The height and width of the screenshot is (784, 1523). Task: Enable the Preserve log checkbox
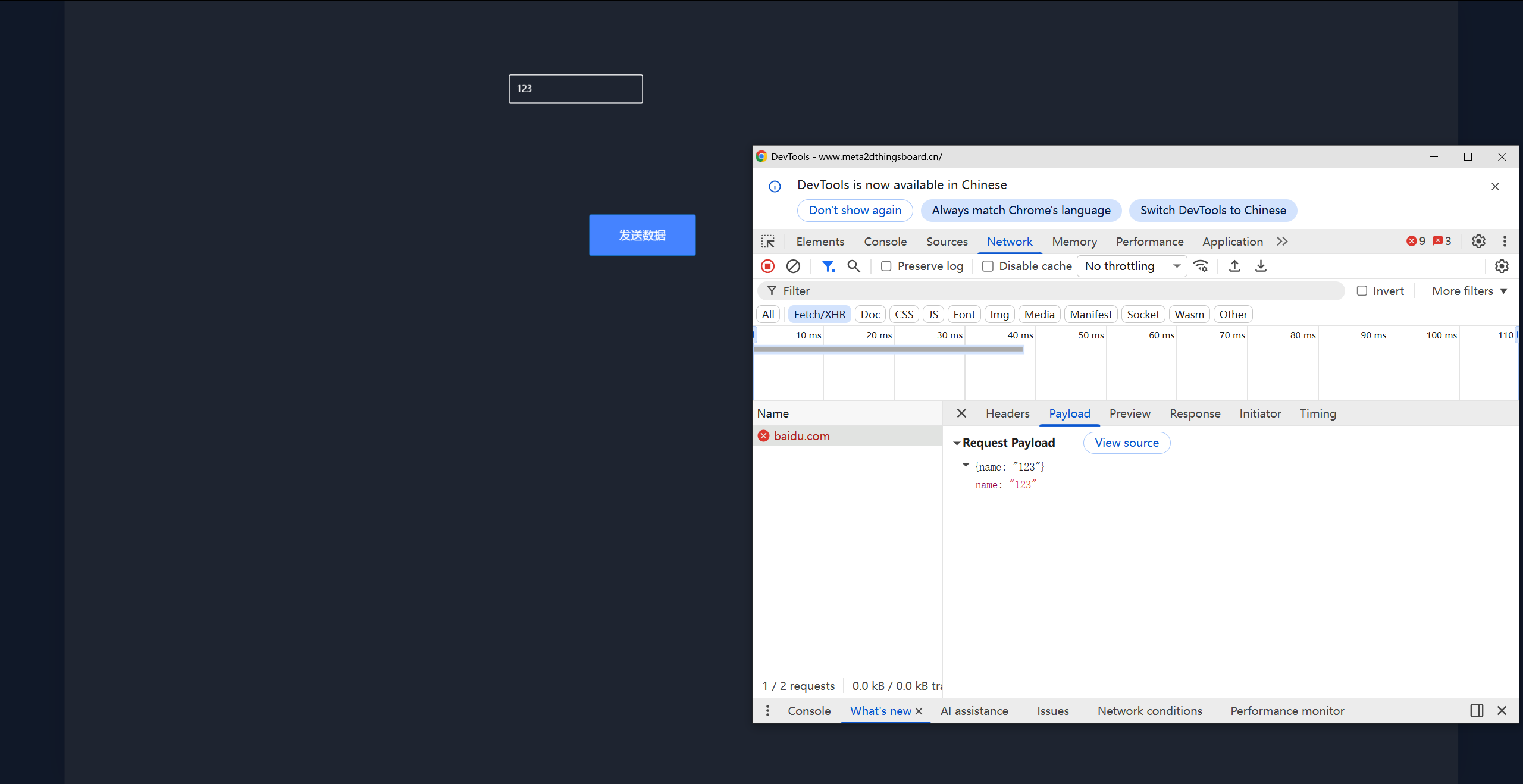click(886, 266)
